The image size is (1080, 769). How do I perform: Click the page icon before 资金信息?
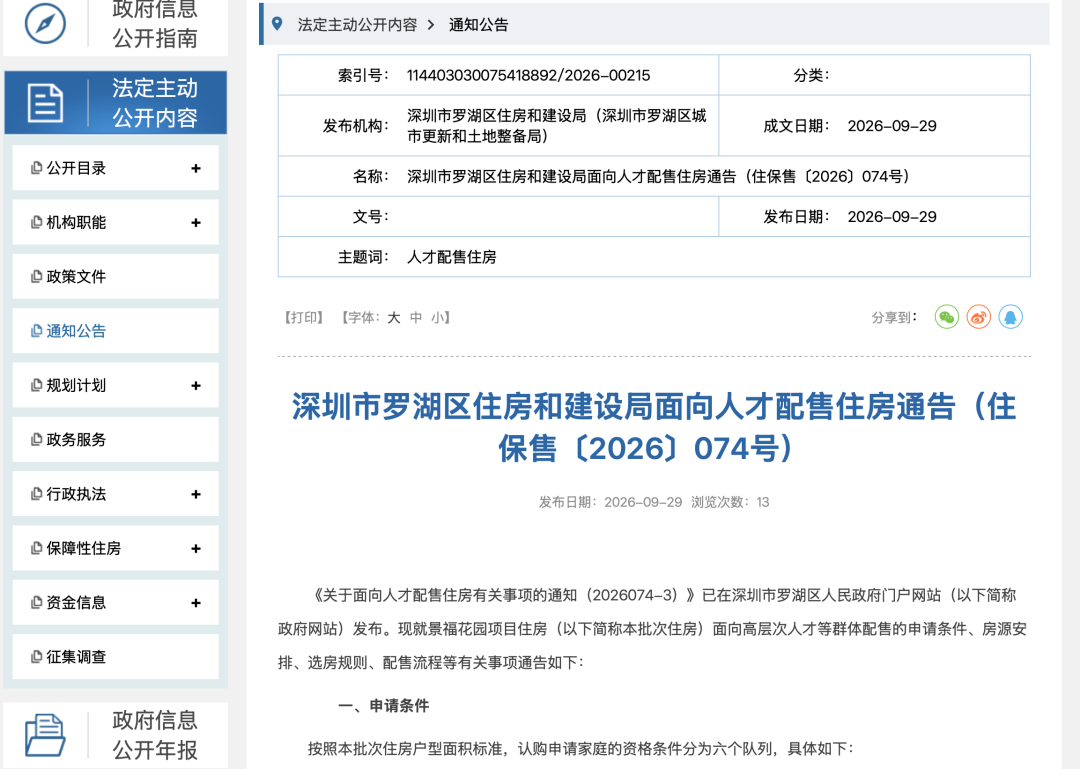coord(37,603)
